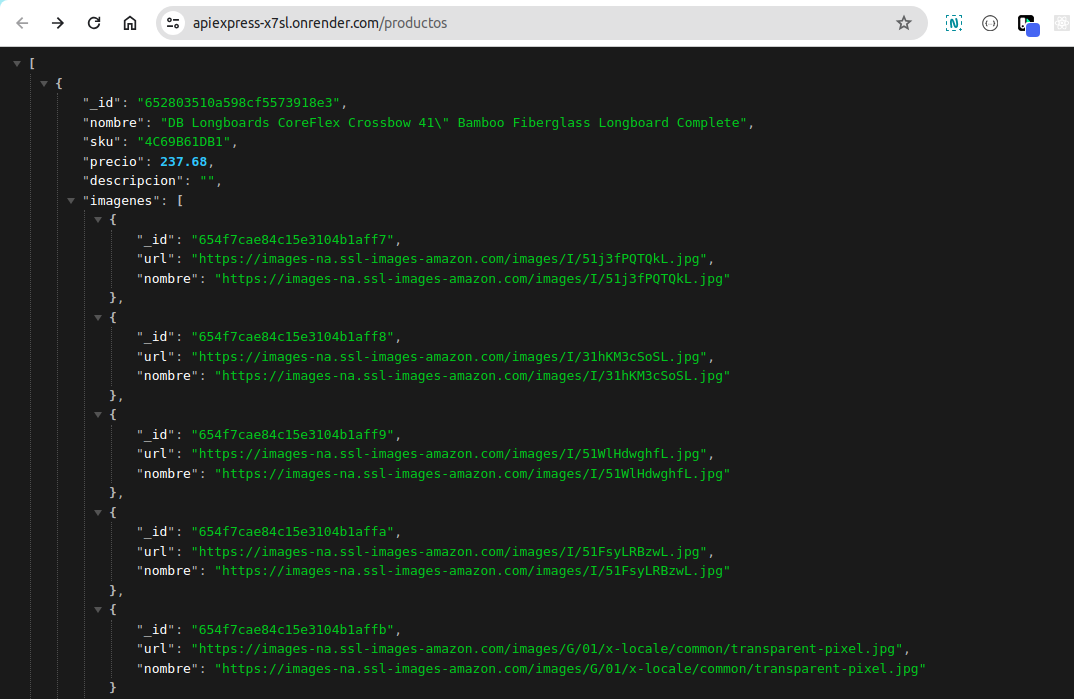Click the product "_id" key label
The image size is (1074, 699).
pyautogui.click(x=101, y=103)
